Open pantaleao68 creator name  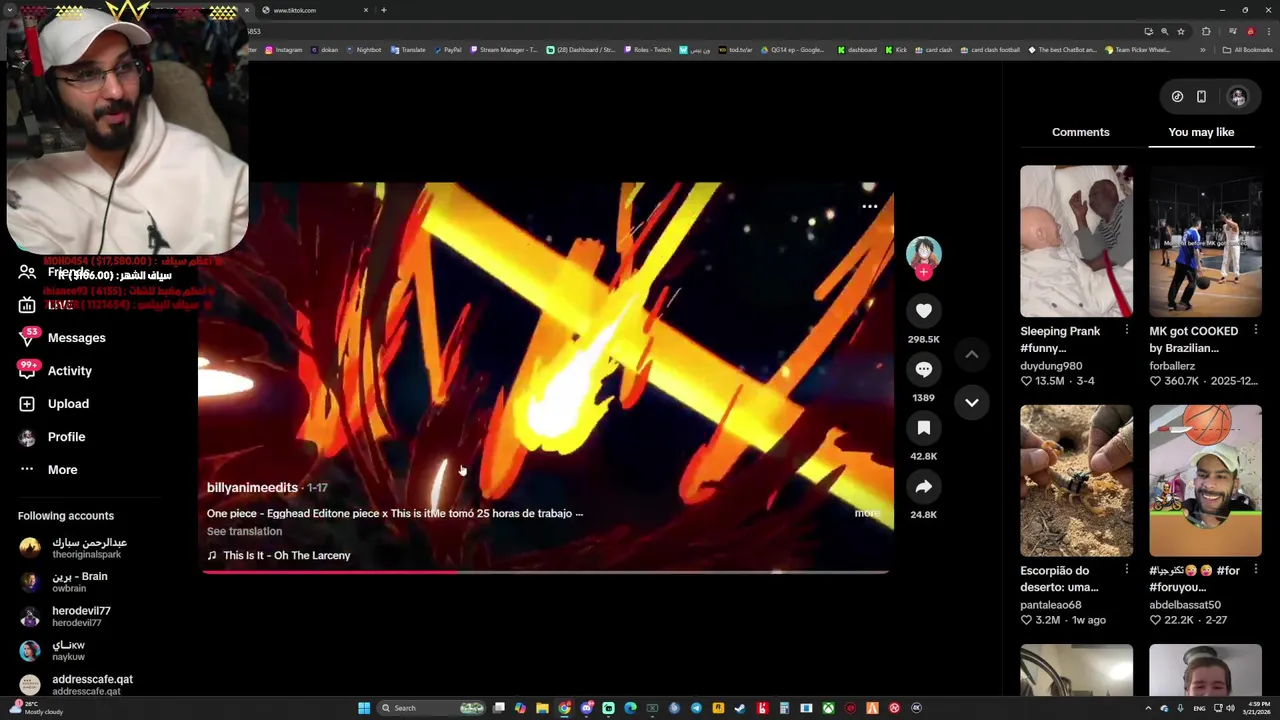pyautogui.click(x=1051, y=605)
